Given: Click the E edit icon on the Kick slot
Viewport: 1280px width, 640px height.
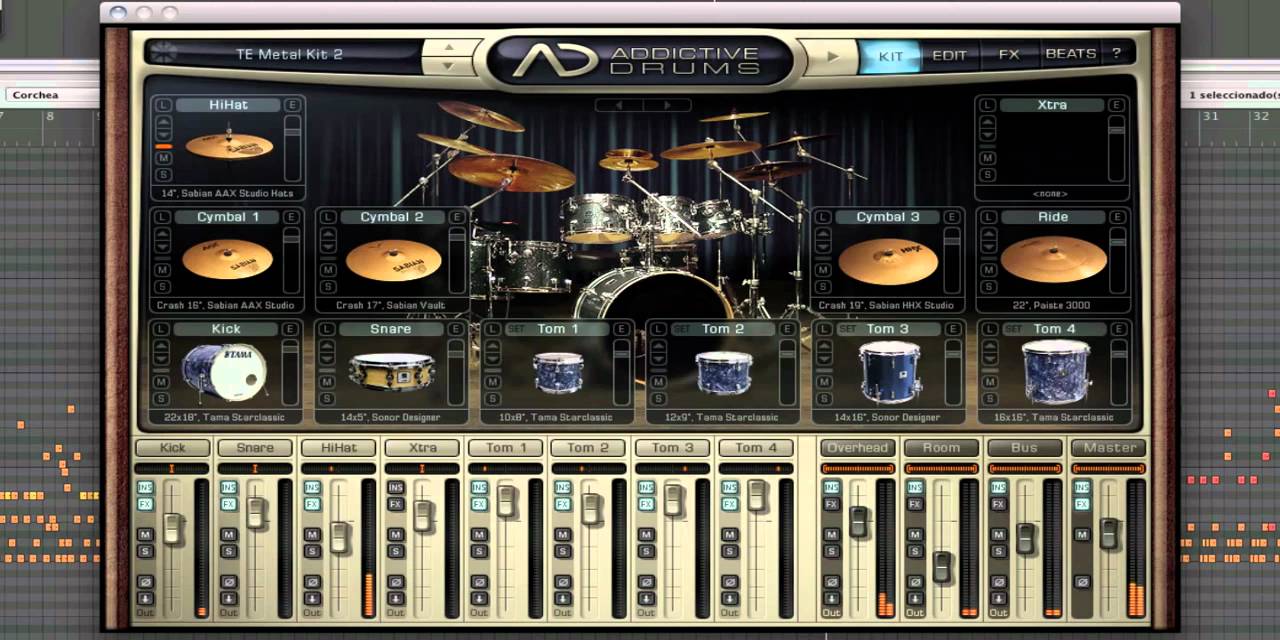Looking at the screenshot, I should coord(292,329).
